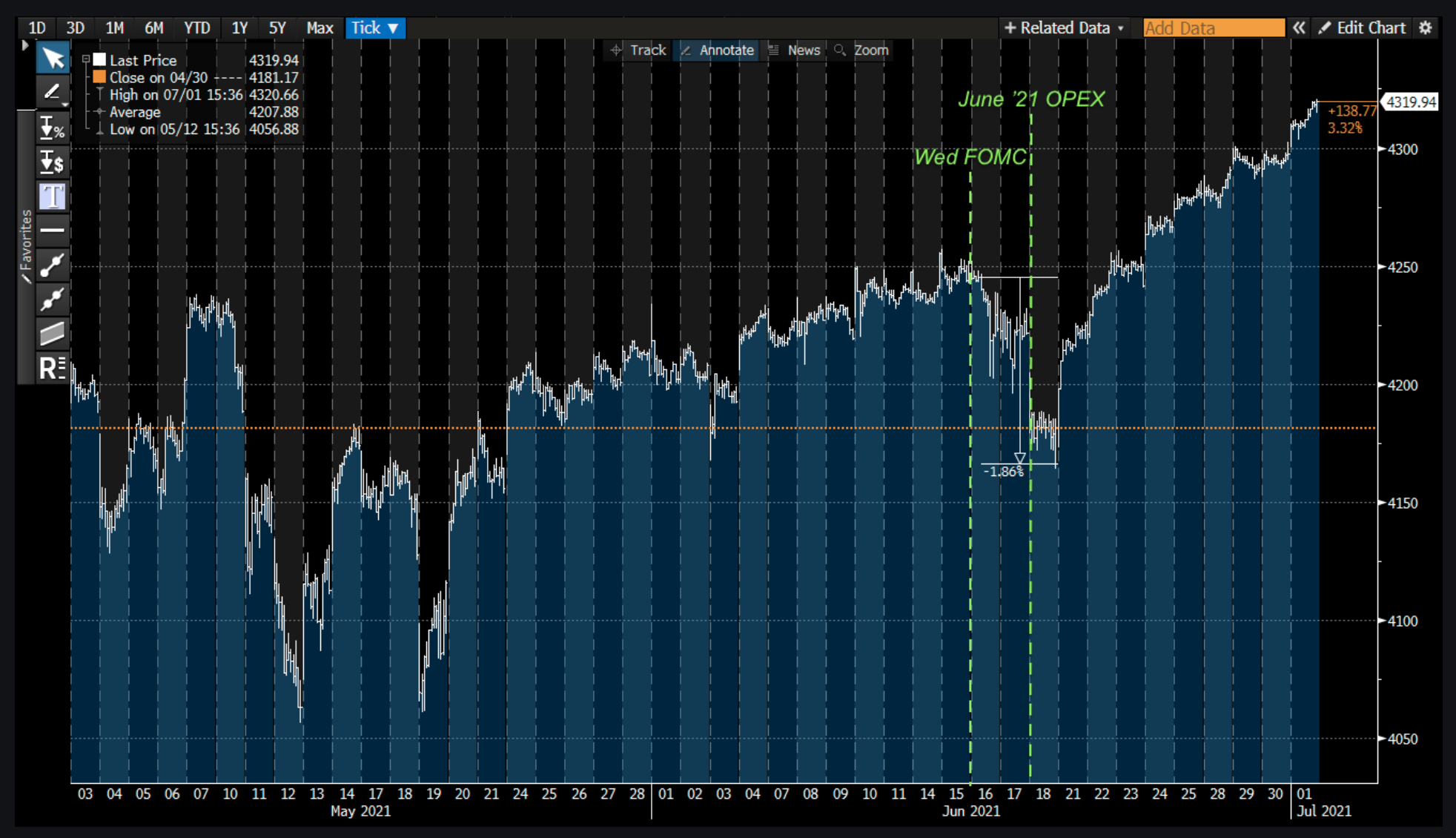This screenshot has height=838, width=1456.
Task: Select the 6M range tab
Action: tap(153, 28)
